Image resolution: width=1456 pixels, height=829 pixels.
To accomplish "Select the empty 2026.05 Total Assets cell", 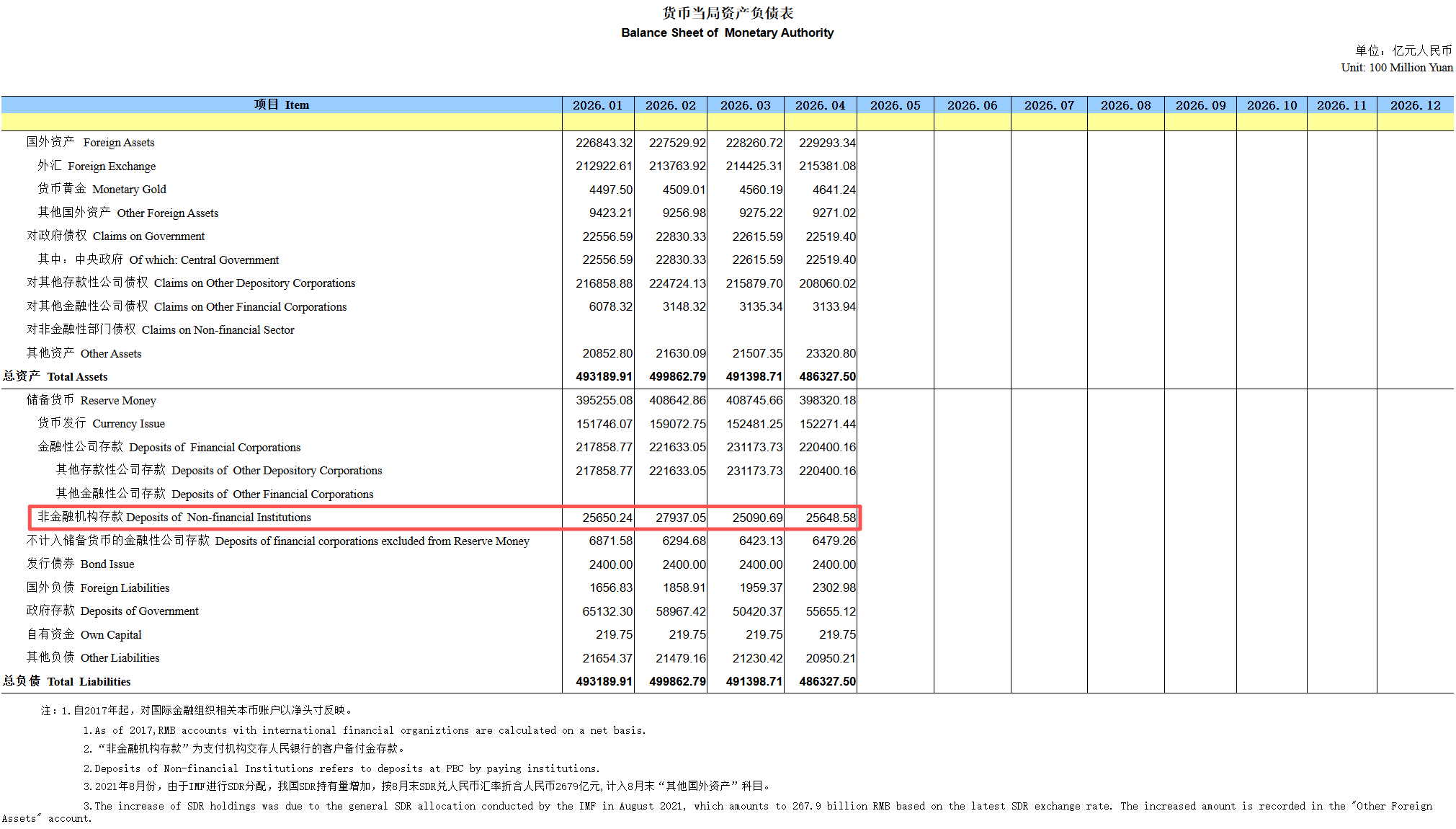I will (896, 377).
